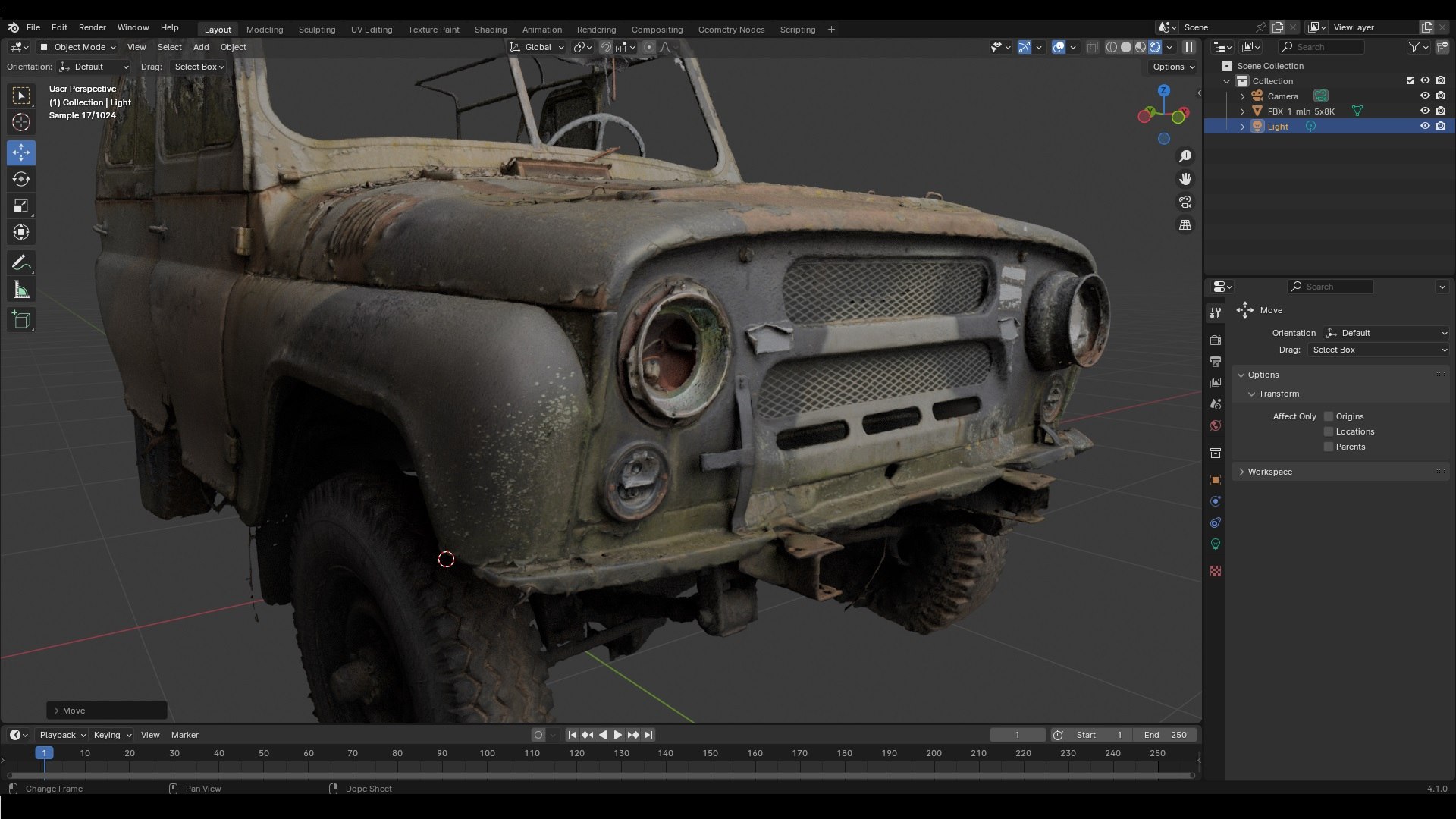The width and height of the screenshot is (1456, 819).
Task: Click the Select Box tool icon
Action: coord(21,96)
